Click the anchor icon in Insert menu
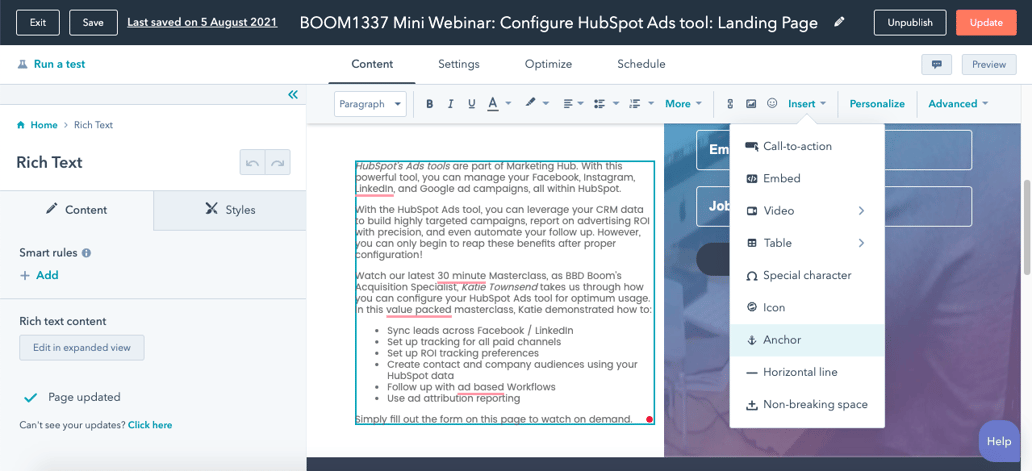The image size is (1032, 471). pyautogui.click(x=751, y=340)
